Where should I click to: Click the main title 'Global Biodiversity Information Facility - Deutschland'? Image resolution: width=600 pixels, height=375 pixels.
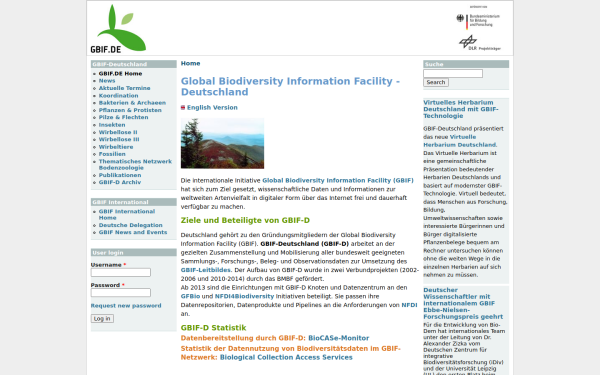click(290, 86)
